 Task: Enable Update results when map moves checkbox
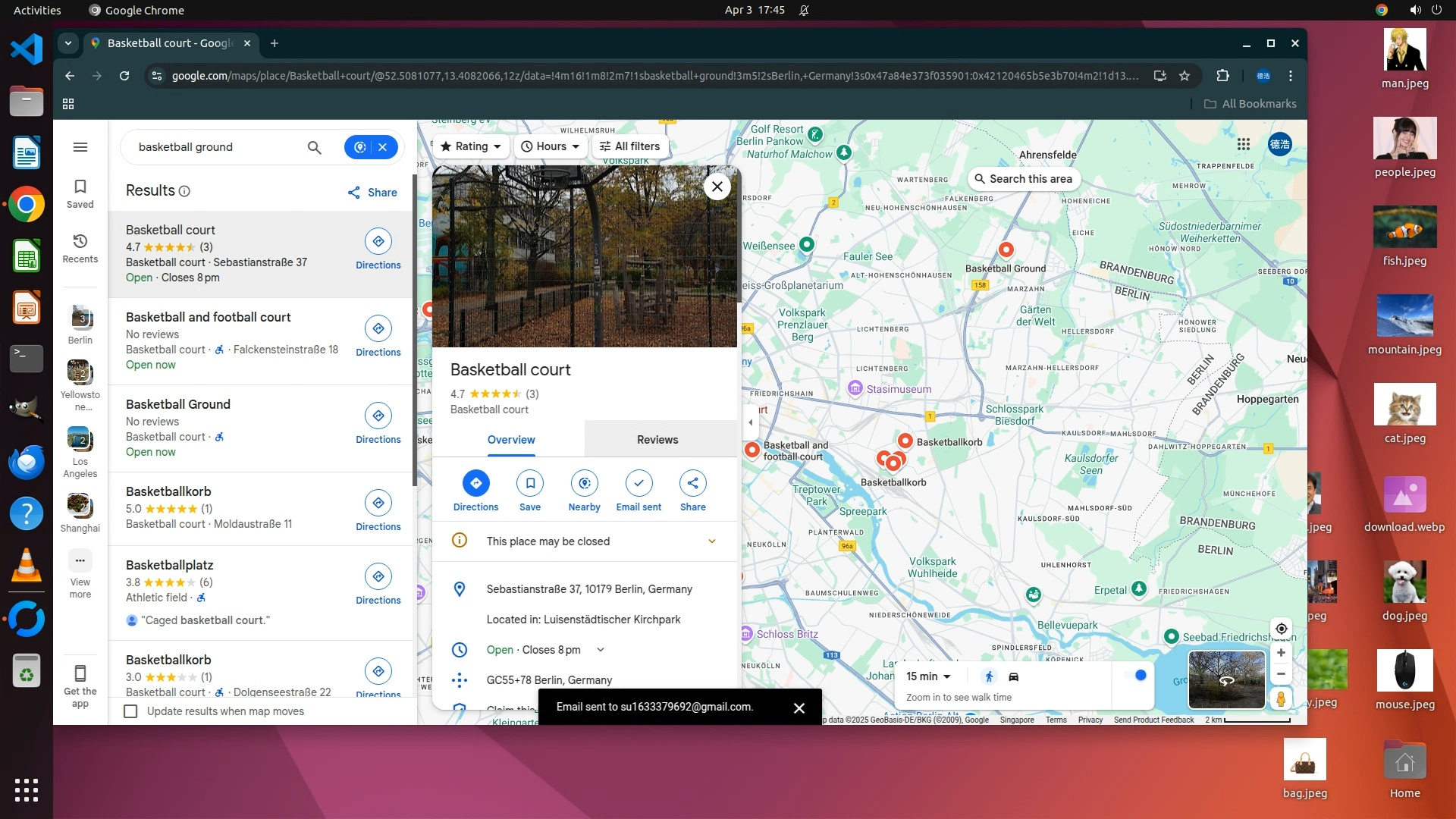coord(130,711)
